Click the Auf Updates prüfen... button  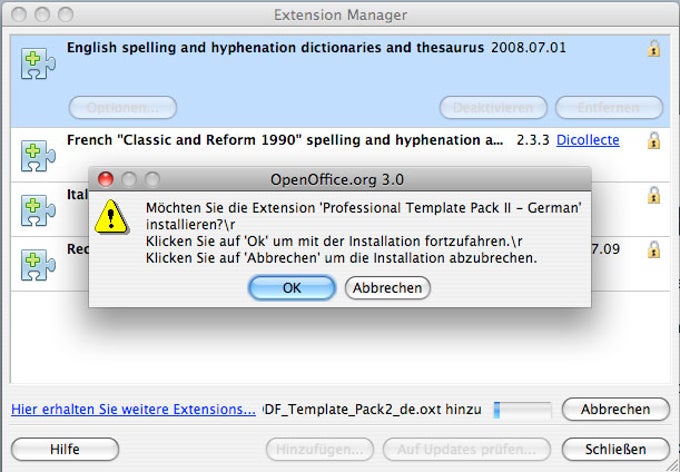467,449
